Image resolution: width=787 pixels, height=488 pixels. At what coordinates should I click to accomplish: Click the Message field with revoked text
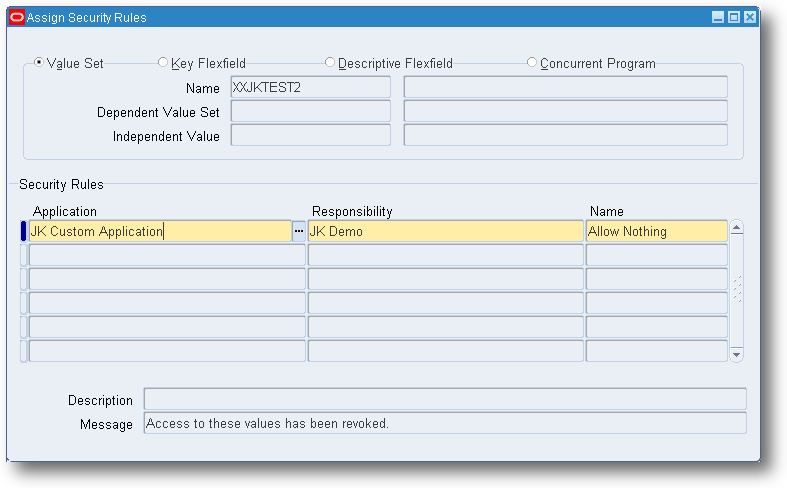click(445, 423)
